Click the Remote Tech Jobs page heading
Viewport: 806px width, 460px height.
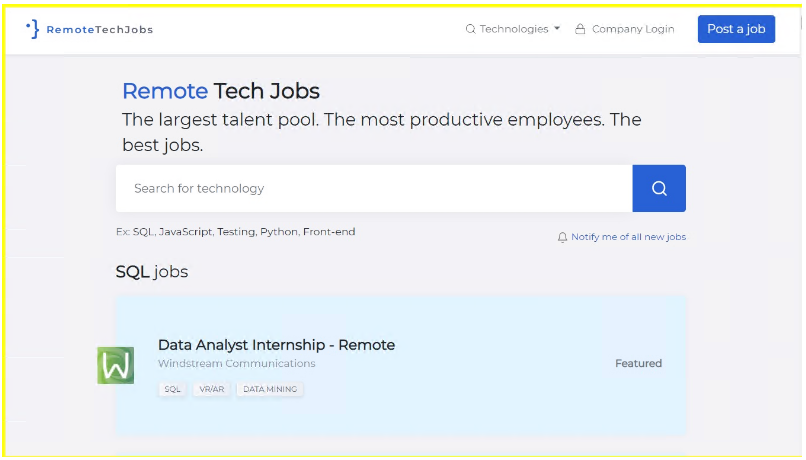(x=221, y=91)
